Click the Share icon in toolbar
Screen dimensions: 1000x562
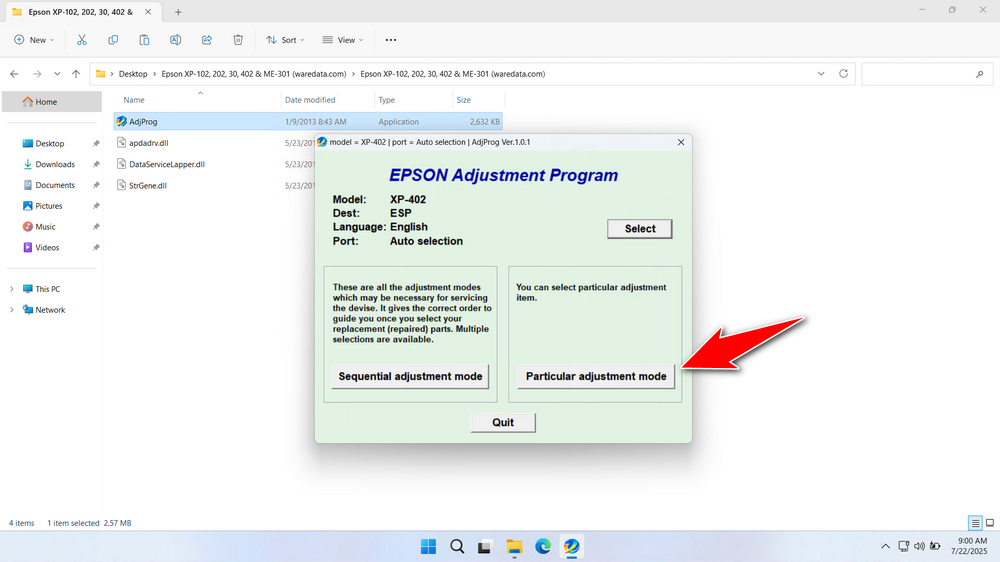pyautogui.click(x=207, y=40)
